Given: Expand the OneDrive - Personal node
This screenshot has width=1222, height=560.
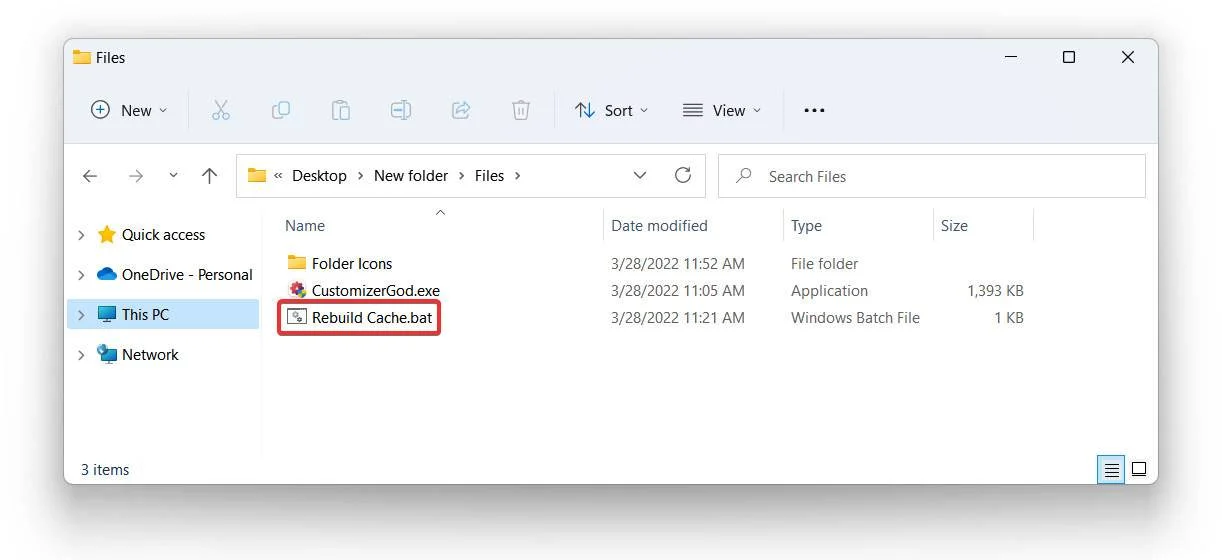Looking at the screenshot, I should [x=81, y=275].
